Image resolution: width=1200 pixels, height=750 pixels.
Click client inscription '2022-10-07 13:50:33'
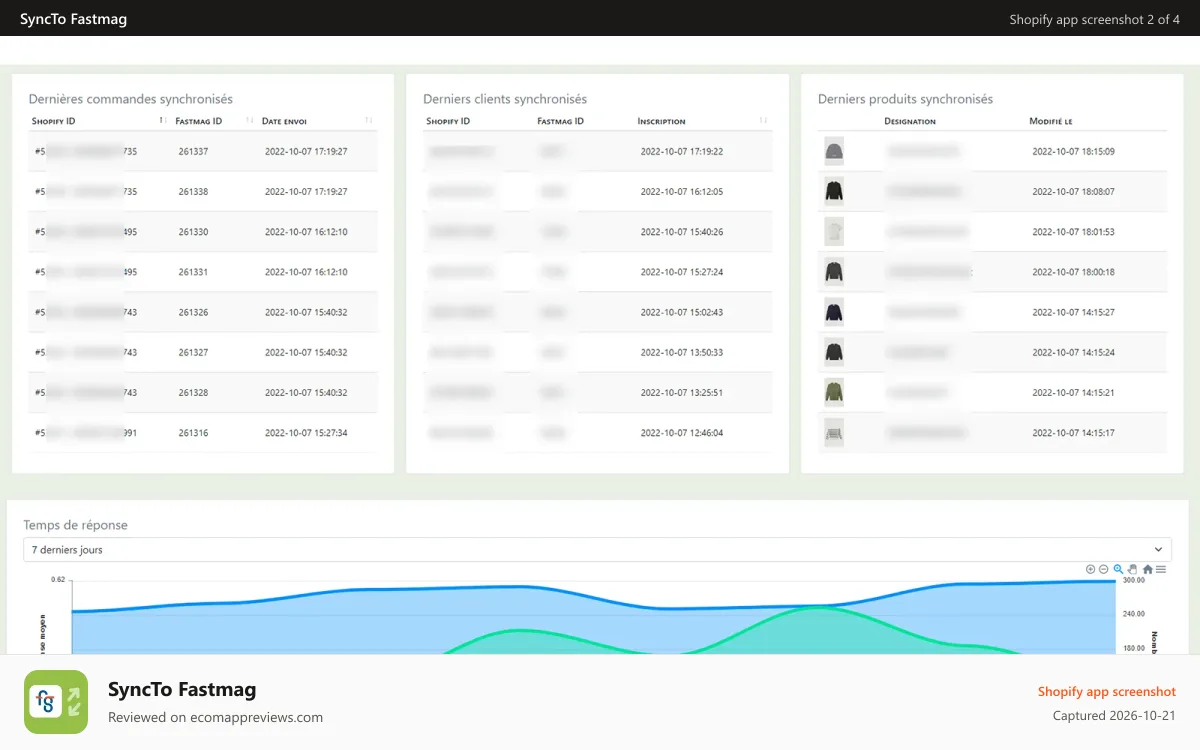[682, 352]
